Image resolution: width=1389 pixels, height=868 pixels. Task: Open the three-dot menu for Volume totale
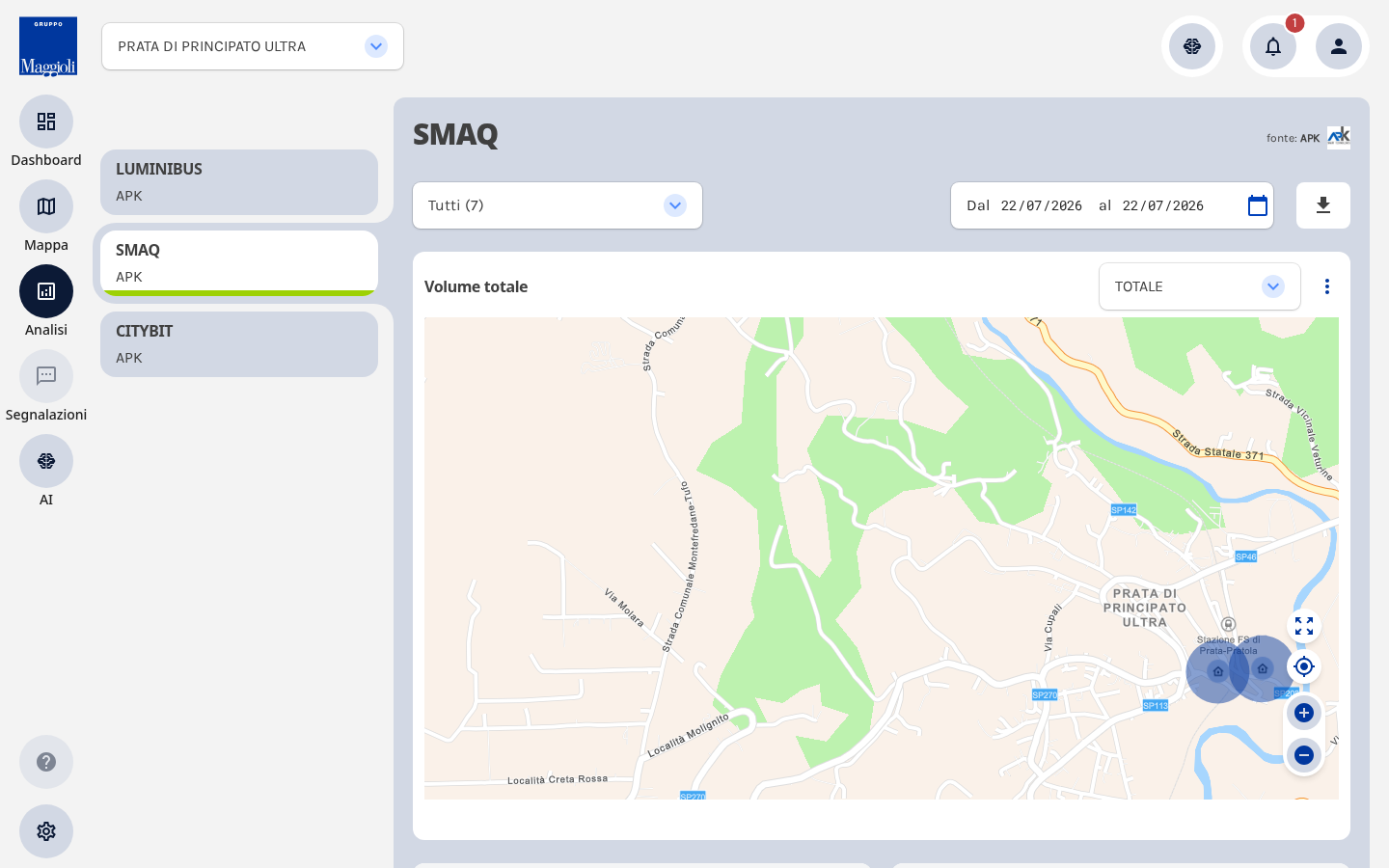1327,286
